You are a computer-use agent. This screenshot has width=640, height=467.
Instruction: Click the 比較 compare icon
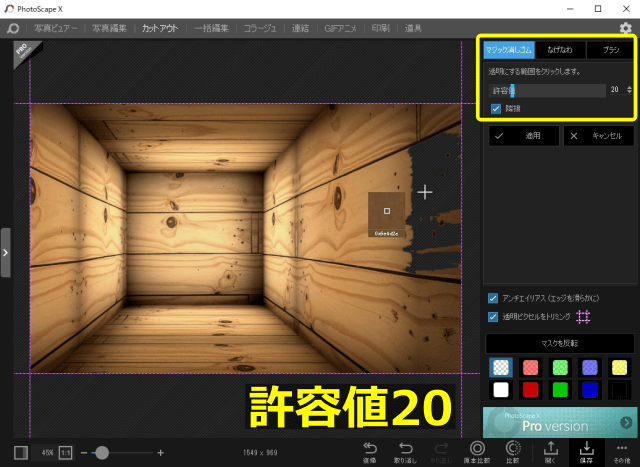(513, 452)
